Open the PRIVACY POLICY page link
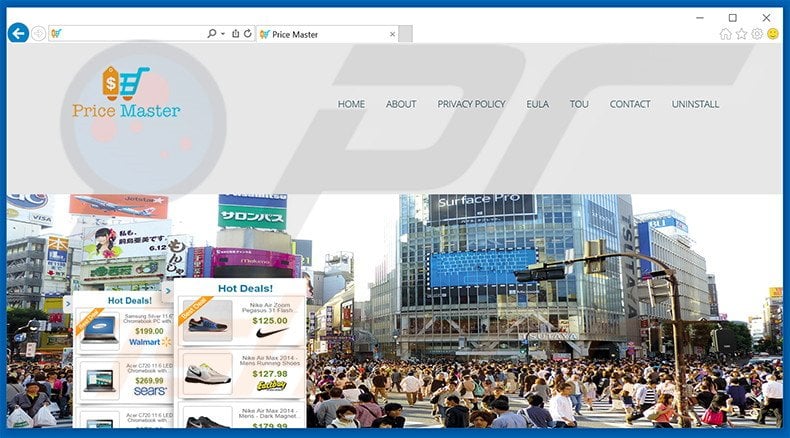 point(471,104)
